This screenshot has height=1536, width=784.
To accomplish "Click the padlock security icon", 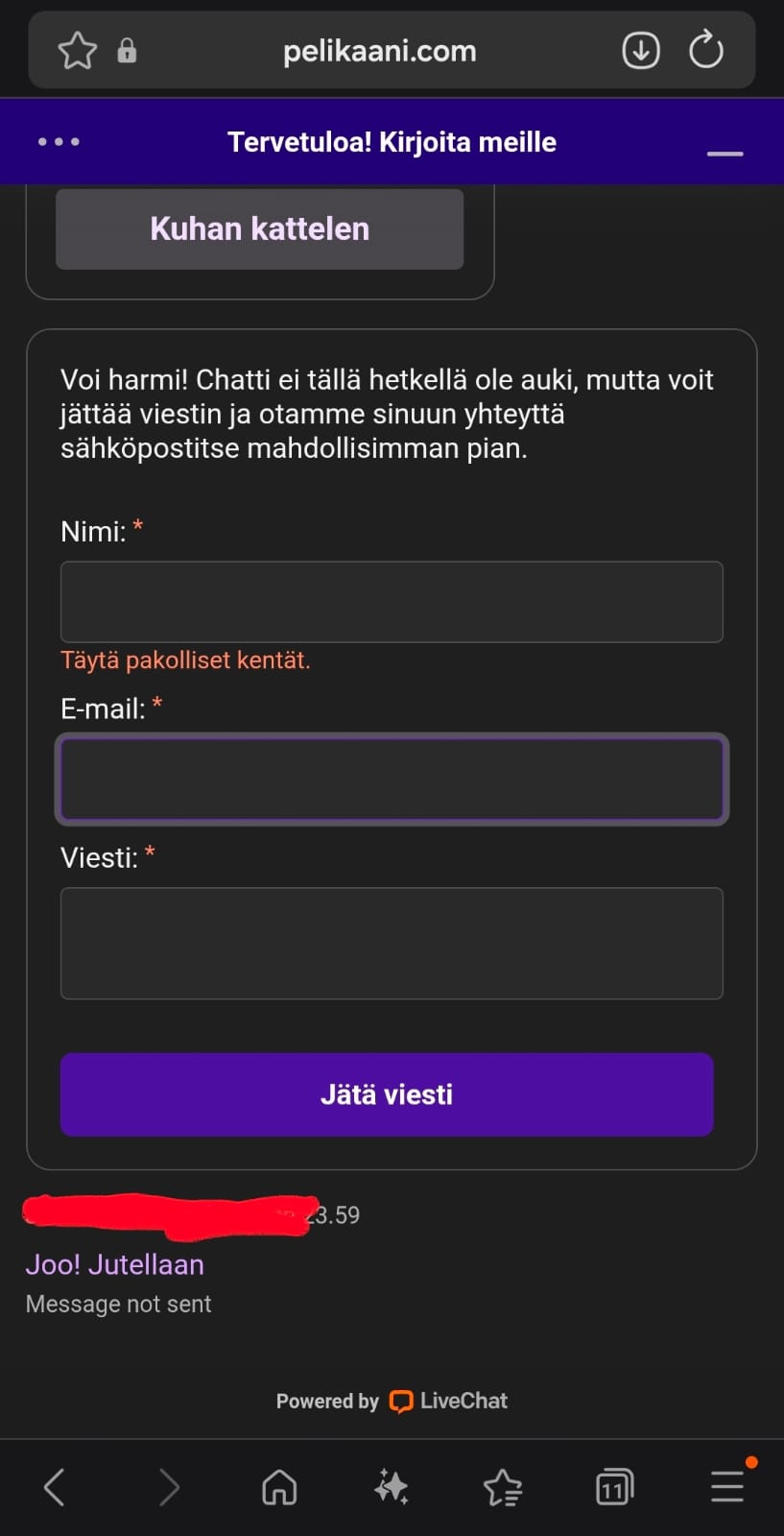I will tap(129, 50).
